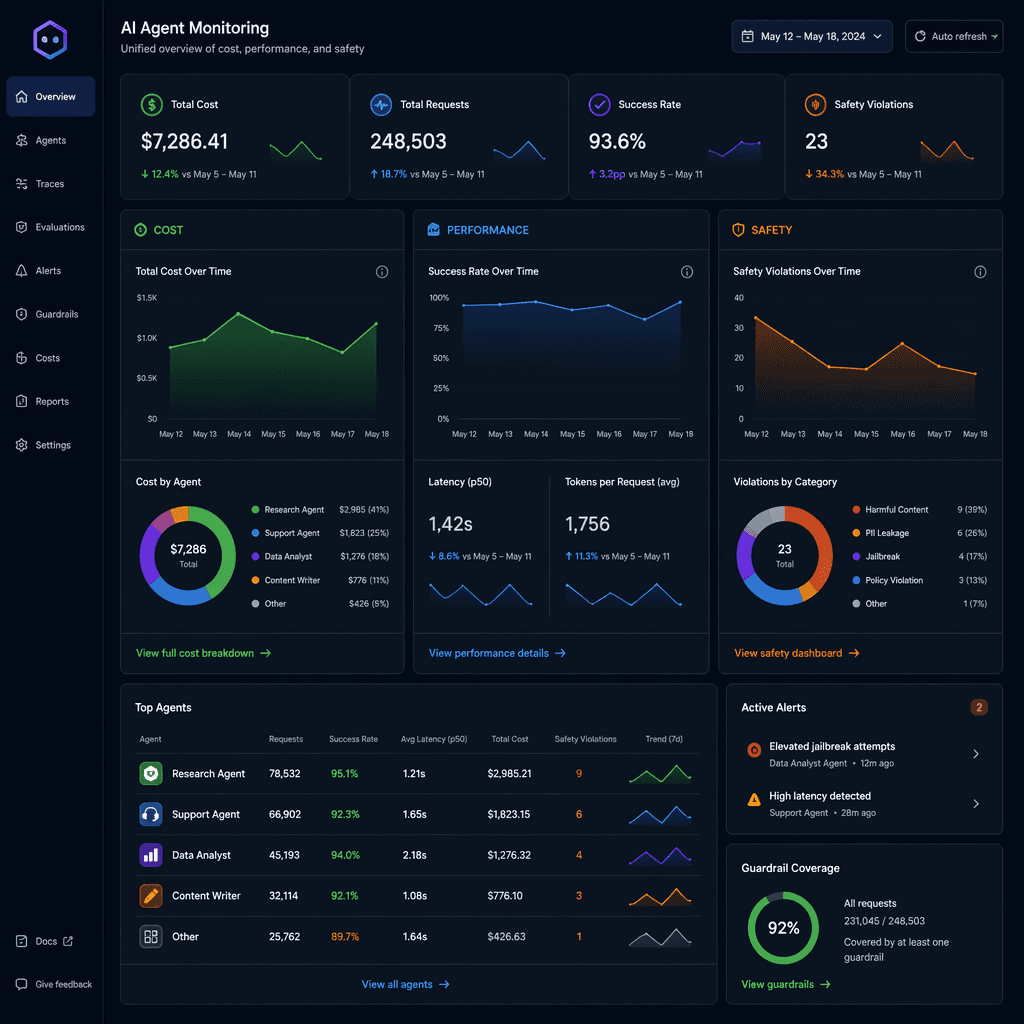The width and height of the screenshot is (1024, 1024).
Task: Click the Violations by Category donut chart
Action: pyautogui.click(x=784, y=555)
